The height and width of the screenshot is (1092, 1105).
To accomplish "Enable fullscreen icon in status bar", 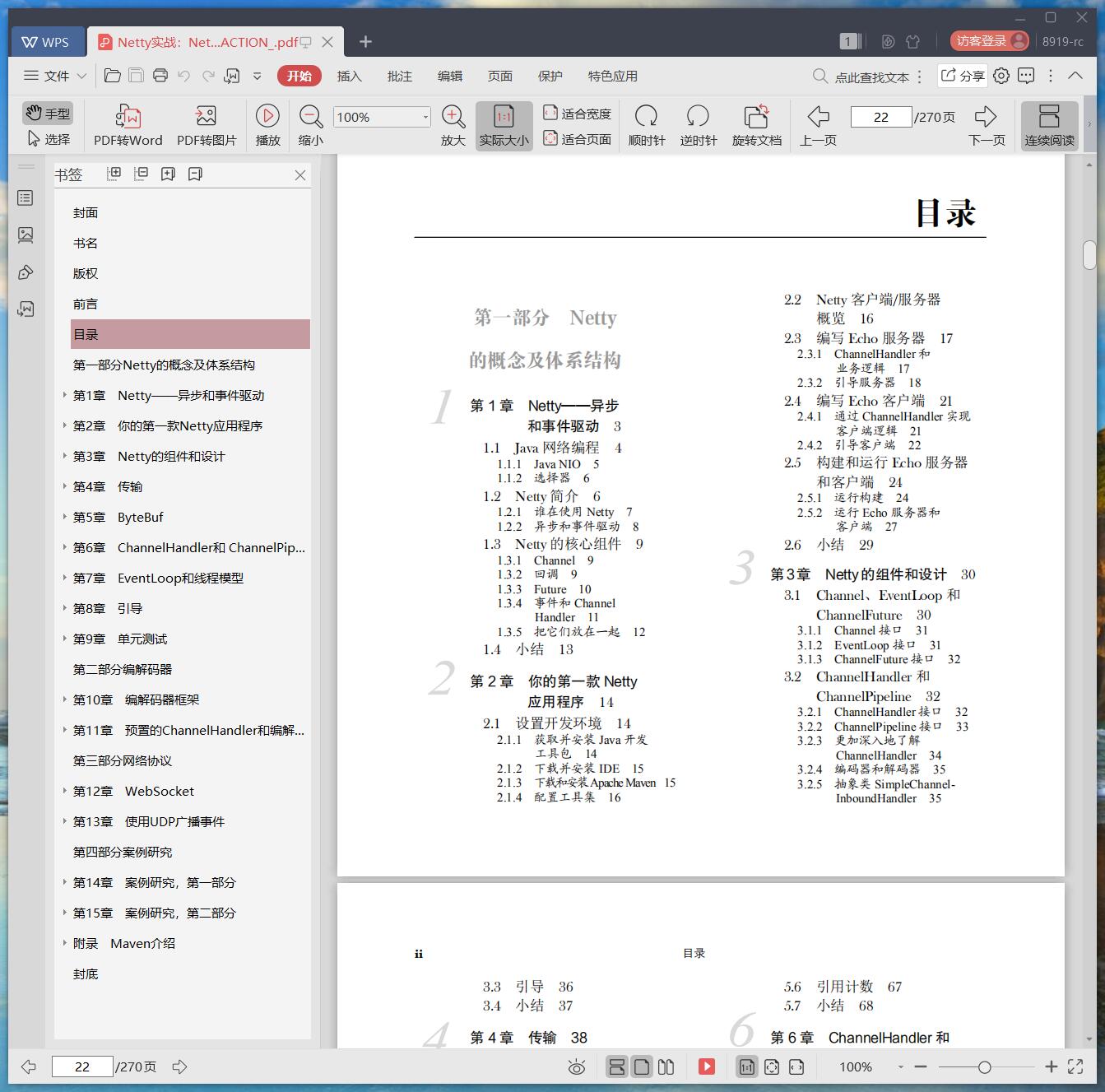I will point(1075,1066).
